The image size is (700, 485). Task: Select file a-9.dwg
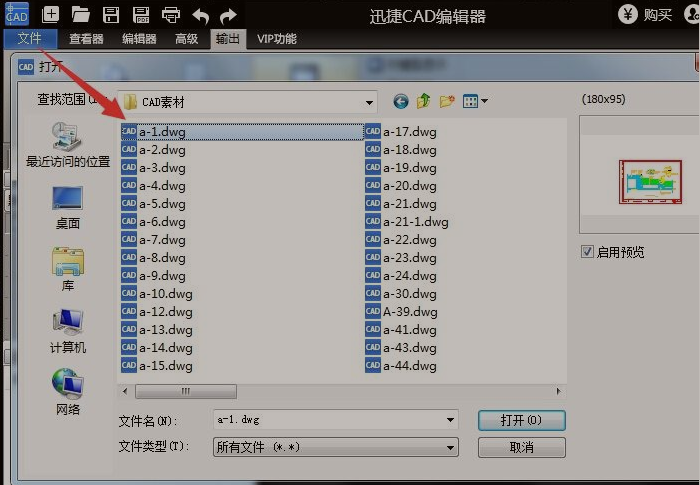[x=154, y=275]
